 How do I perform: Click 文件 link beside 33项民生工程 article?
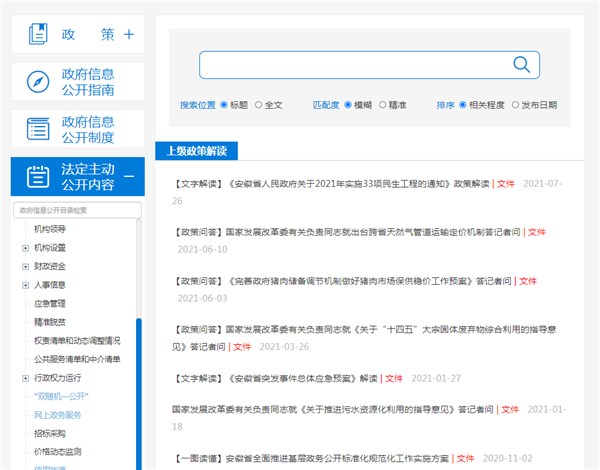click(x=505, y=184)
